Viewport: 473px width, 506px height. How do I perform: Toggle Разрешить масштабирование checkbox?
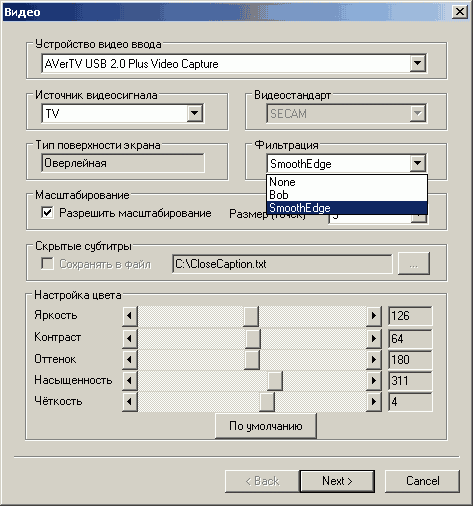47,213
